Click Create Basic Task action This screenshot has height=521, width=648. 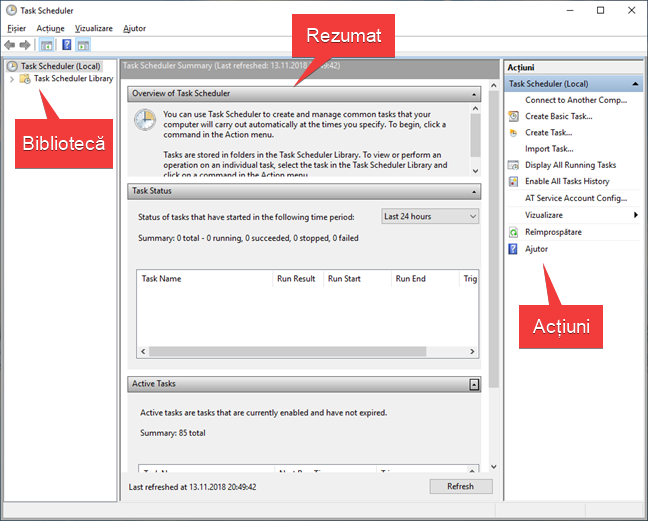(x=559, y=117)
